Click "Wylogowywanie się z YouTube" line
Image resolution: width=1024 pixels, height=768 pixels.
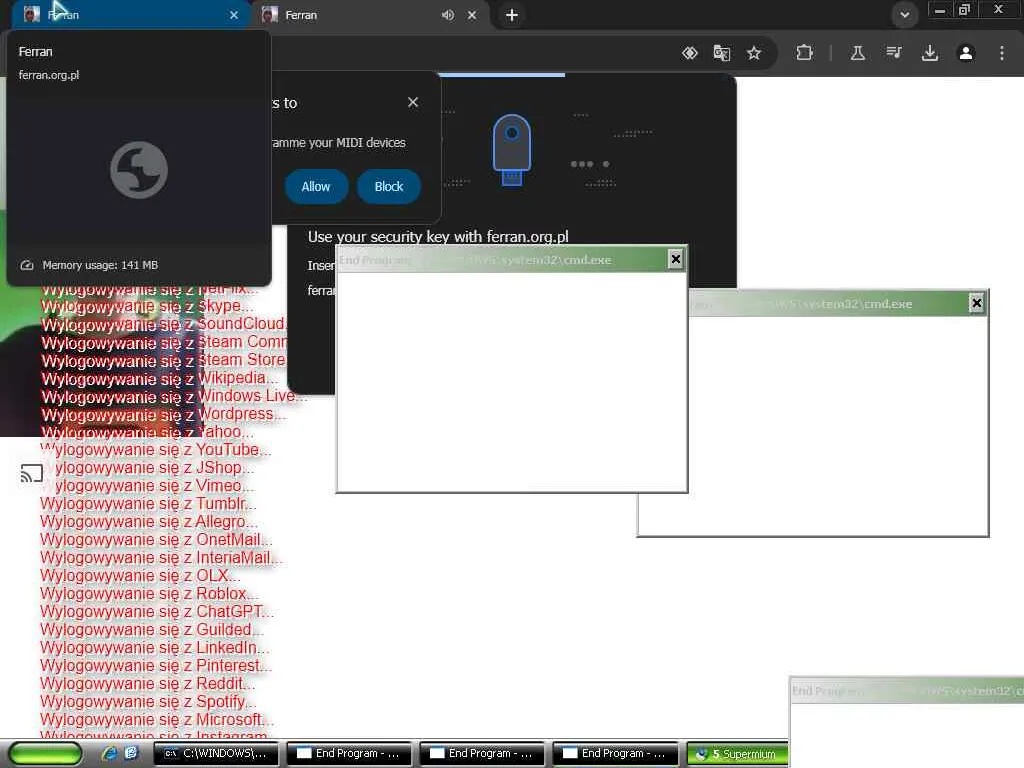155,450
